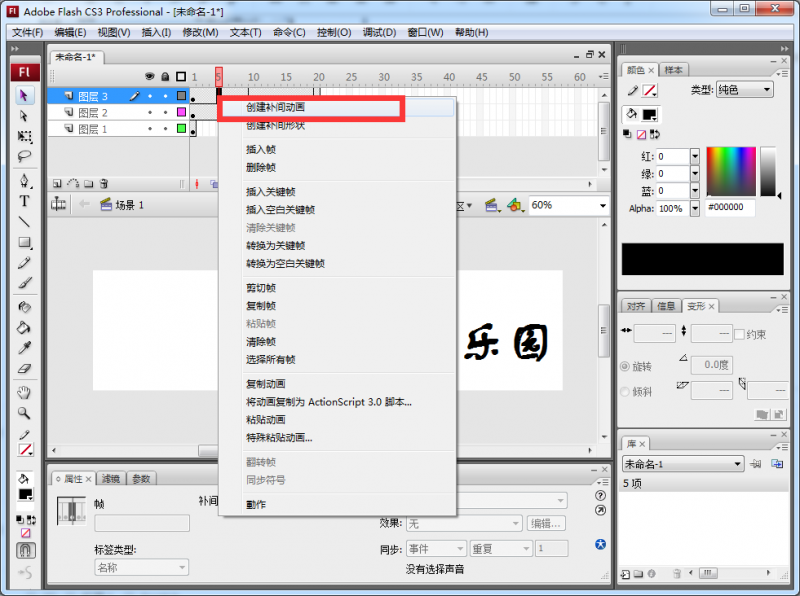Toggle visibility dot for 图层 1
Image resolution: width=800 pixels, height=596 pixels.
click(150, 129)
